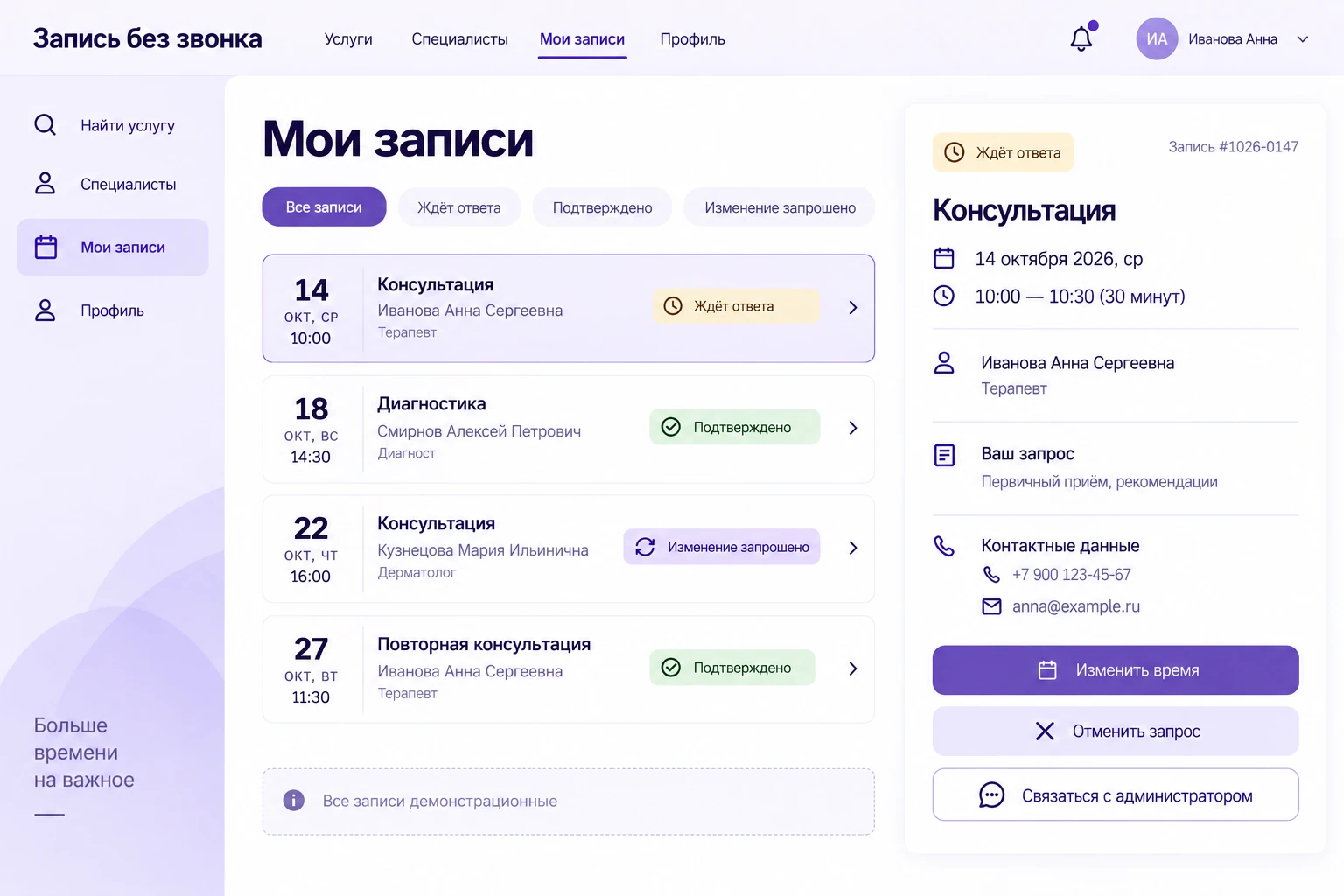
Task: Expand the Иванова Анна account menu chevron
Action: 1302,39
